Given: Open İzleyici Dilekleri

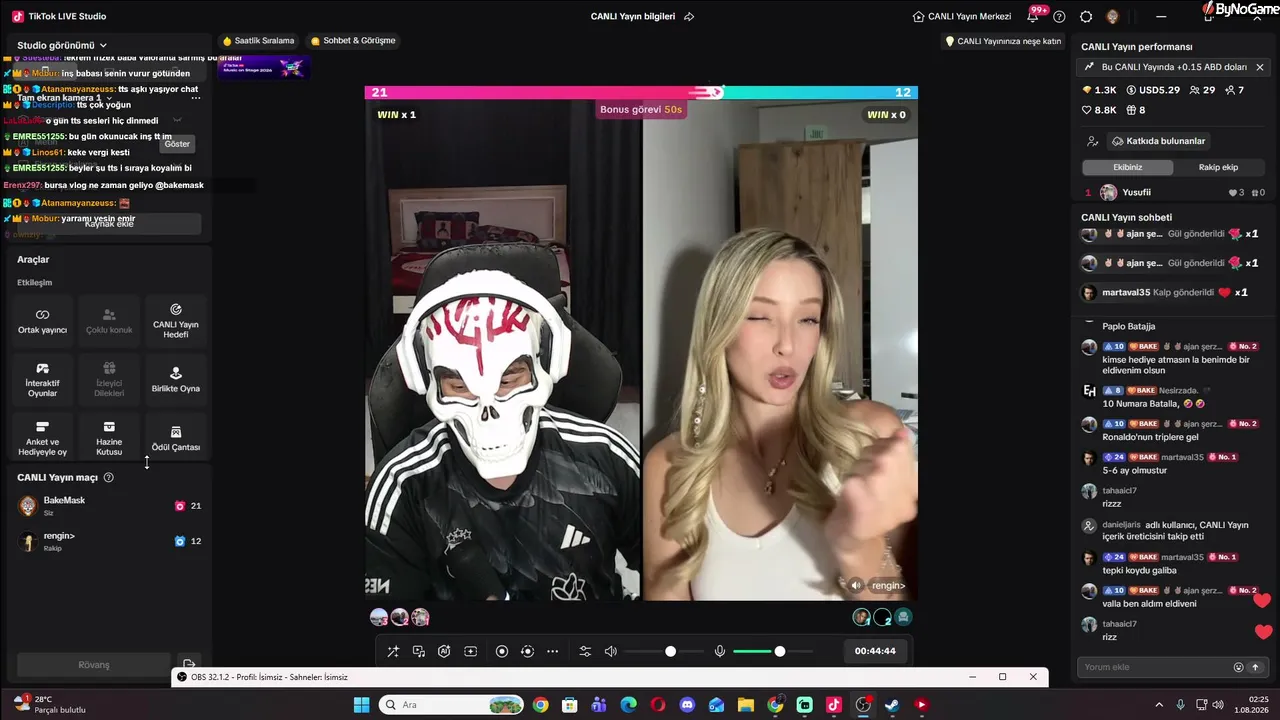Looking at the screenshot, I should [x=109, y=380].
